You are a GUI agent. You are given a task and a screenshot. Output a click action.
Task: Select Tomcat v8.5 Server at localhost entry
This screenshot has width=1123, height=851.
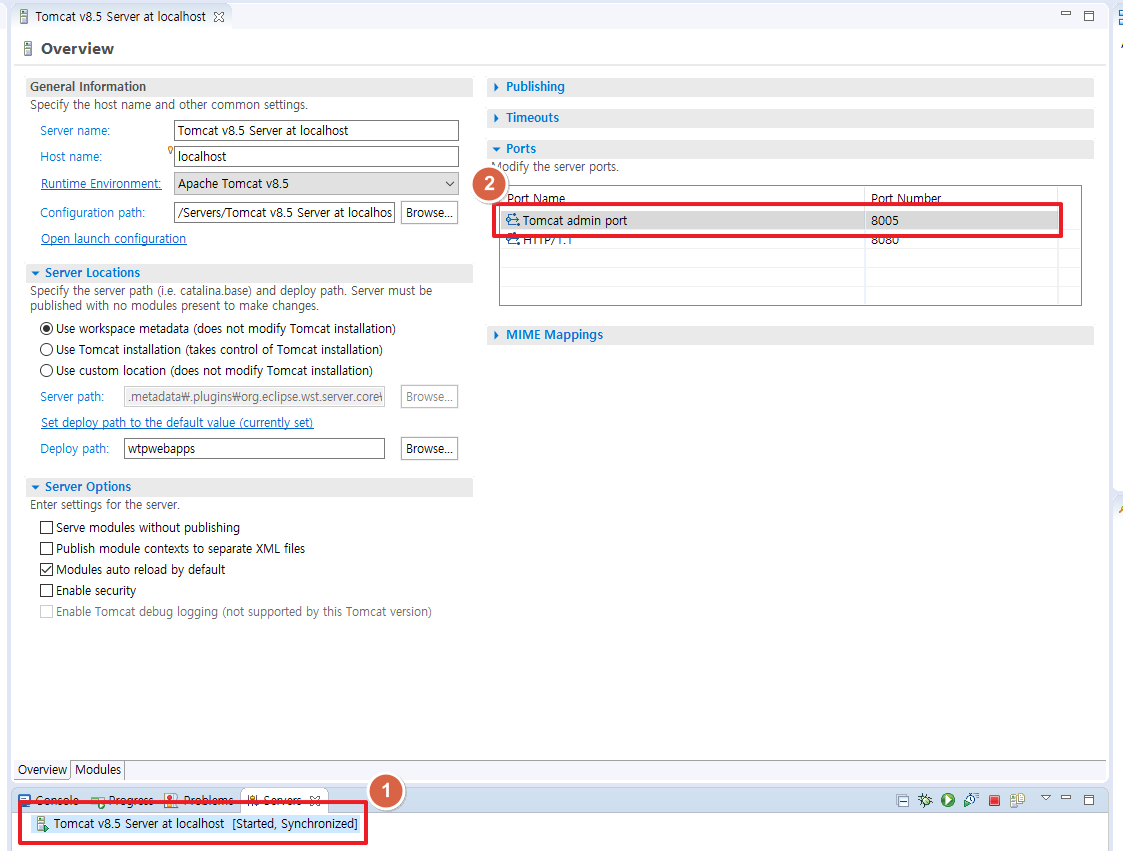[x=197, y=824]
